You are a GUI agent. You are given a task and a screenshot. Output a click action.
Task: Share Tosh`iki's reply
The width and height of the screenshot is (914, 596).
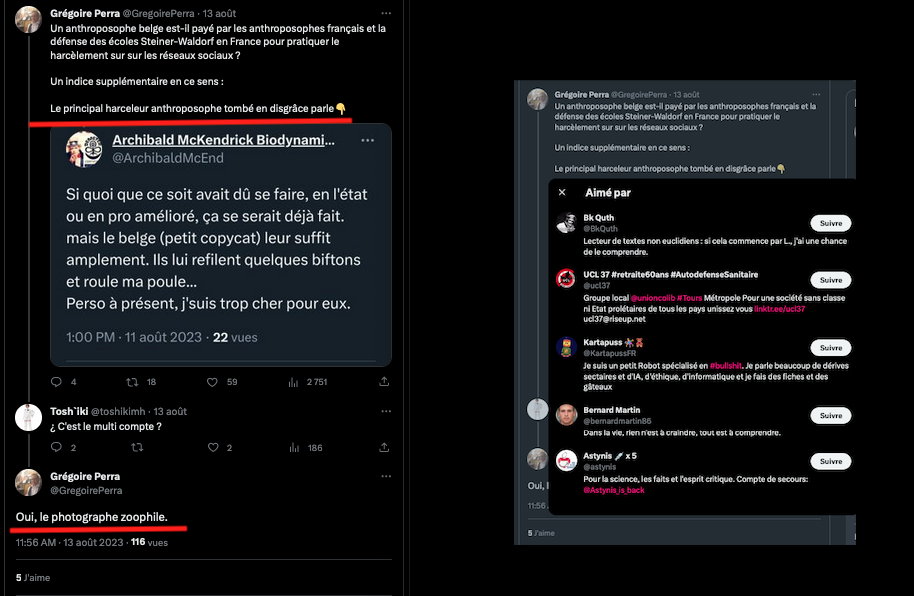(384, 448)
